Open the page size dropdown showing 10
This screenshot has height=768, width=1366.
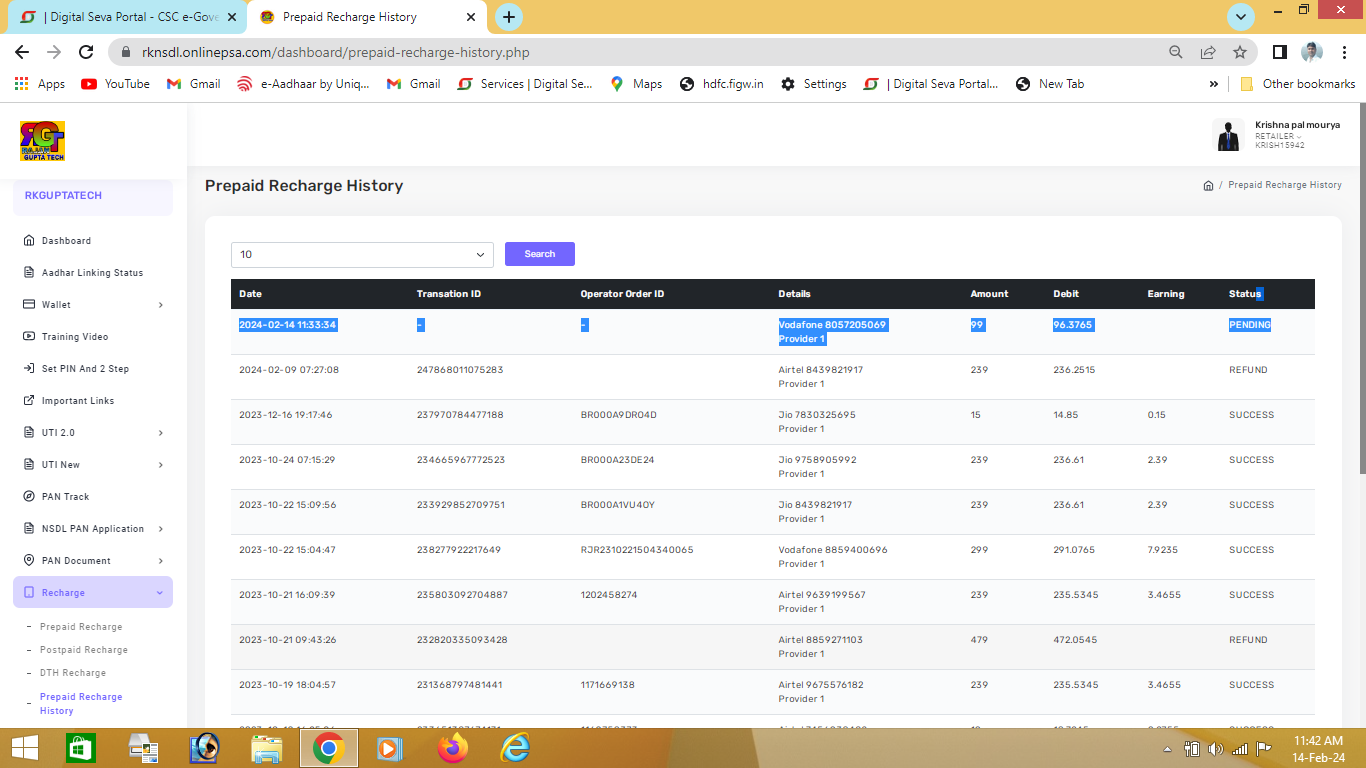(362, 255)
